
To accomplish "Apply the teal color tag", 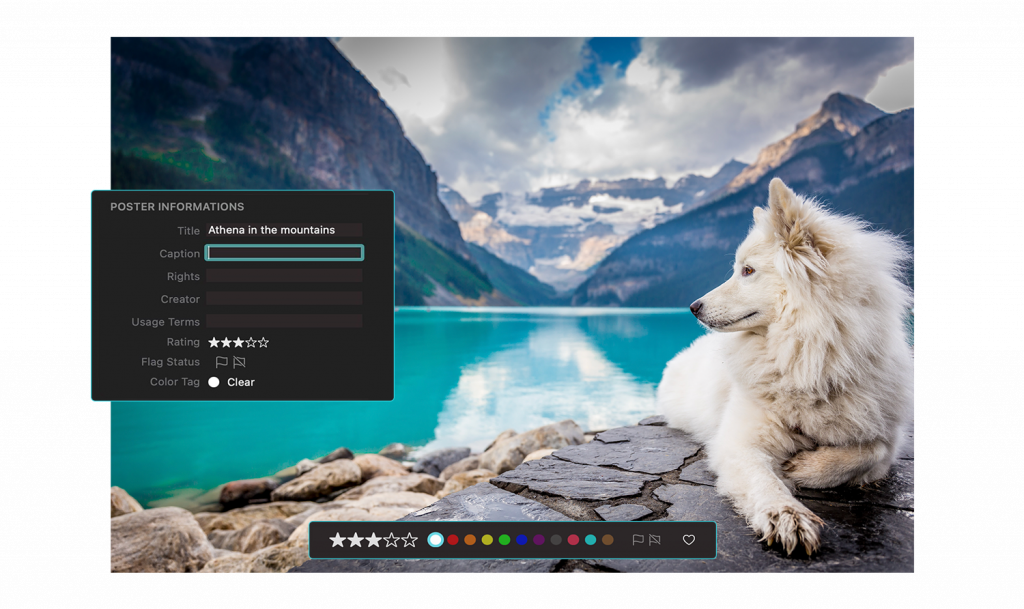I will [x=590, y=540].
